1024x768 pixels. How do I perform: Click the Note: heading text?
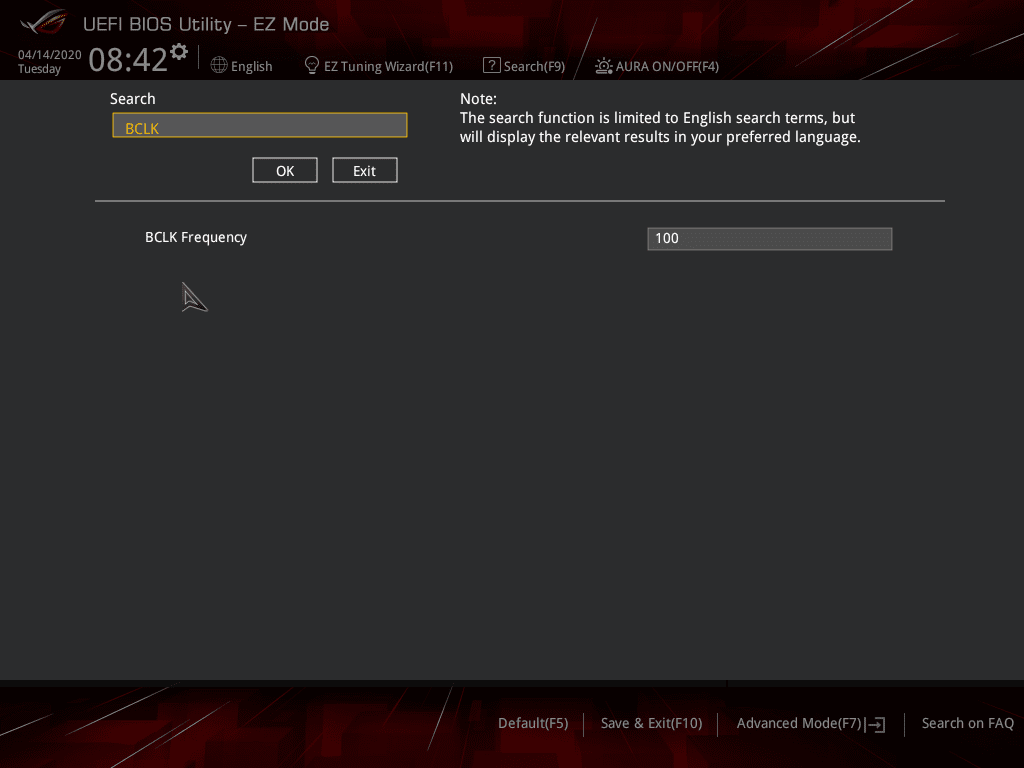point(478,99)
